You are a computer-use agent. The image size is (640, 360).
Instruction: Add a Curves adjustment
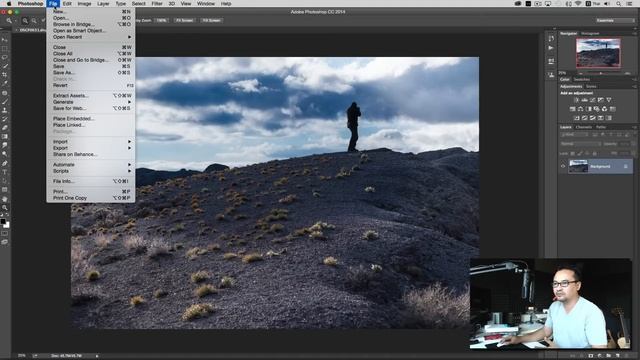pyautogui.click(x=593, y=100)
